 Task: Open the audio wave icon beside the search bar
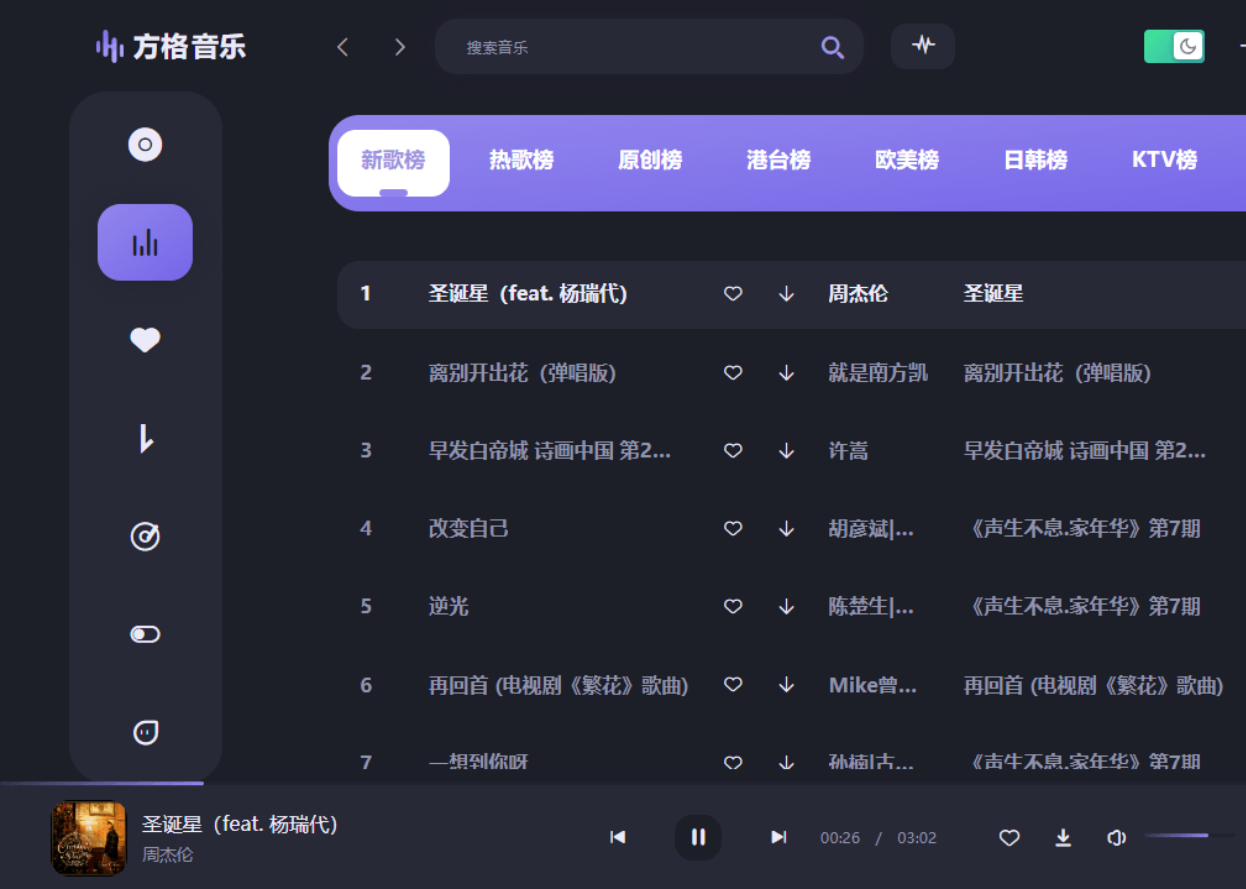tap(922, 46)
